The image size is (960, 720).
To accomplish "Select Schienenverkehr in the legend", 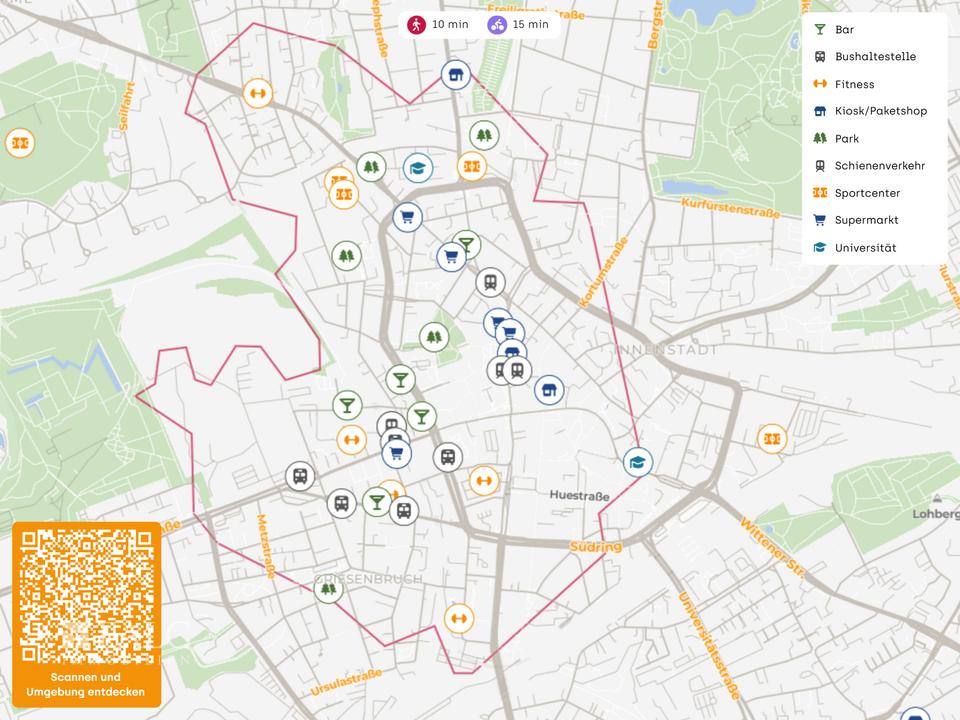I will [x=878, y=166].
